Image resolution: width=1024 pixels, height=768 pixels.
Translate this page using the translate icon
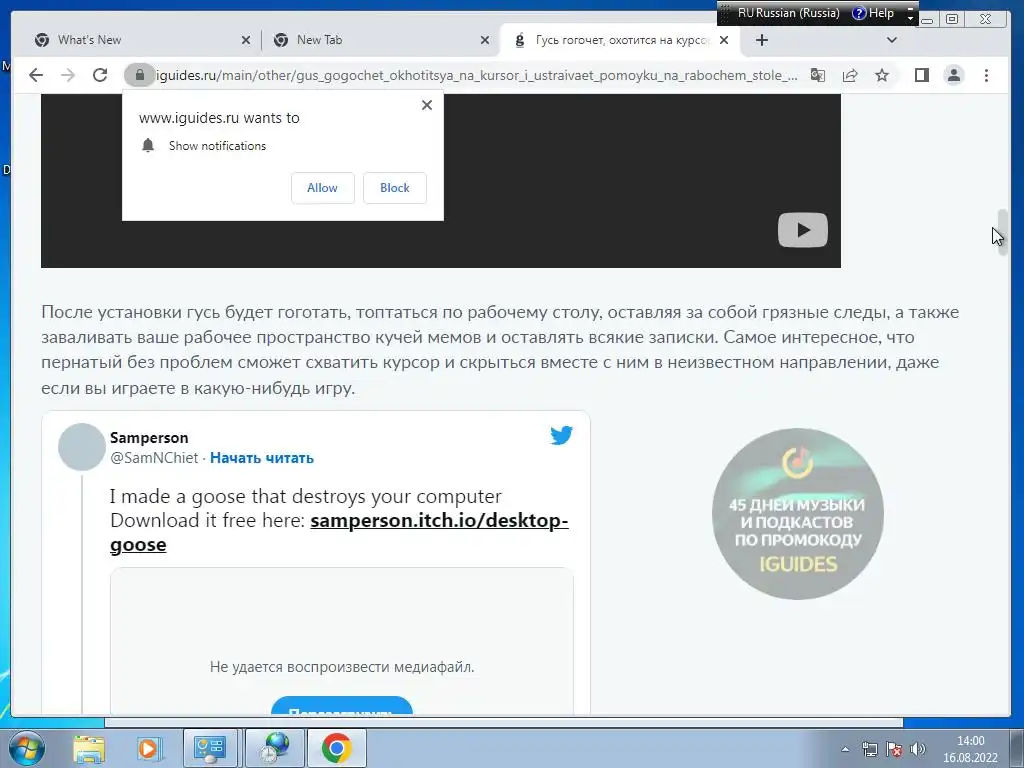[x=818, y=75]
